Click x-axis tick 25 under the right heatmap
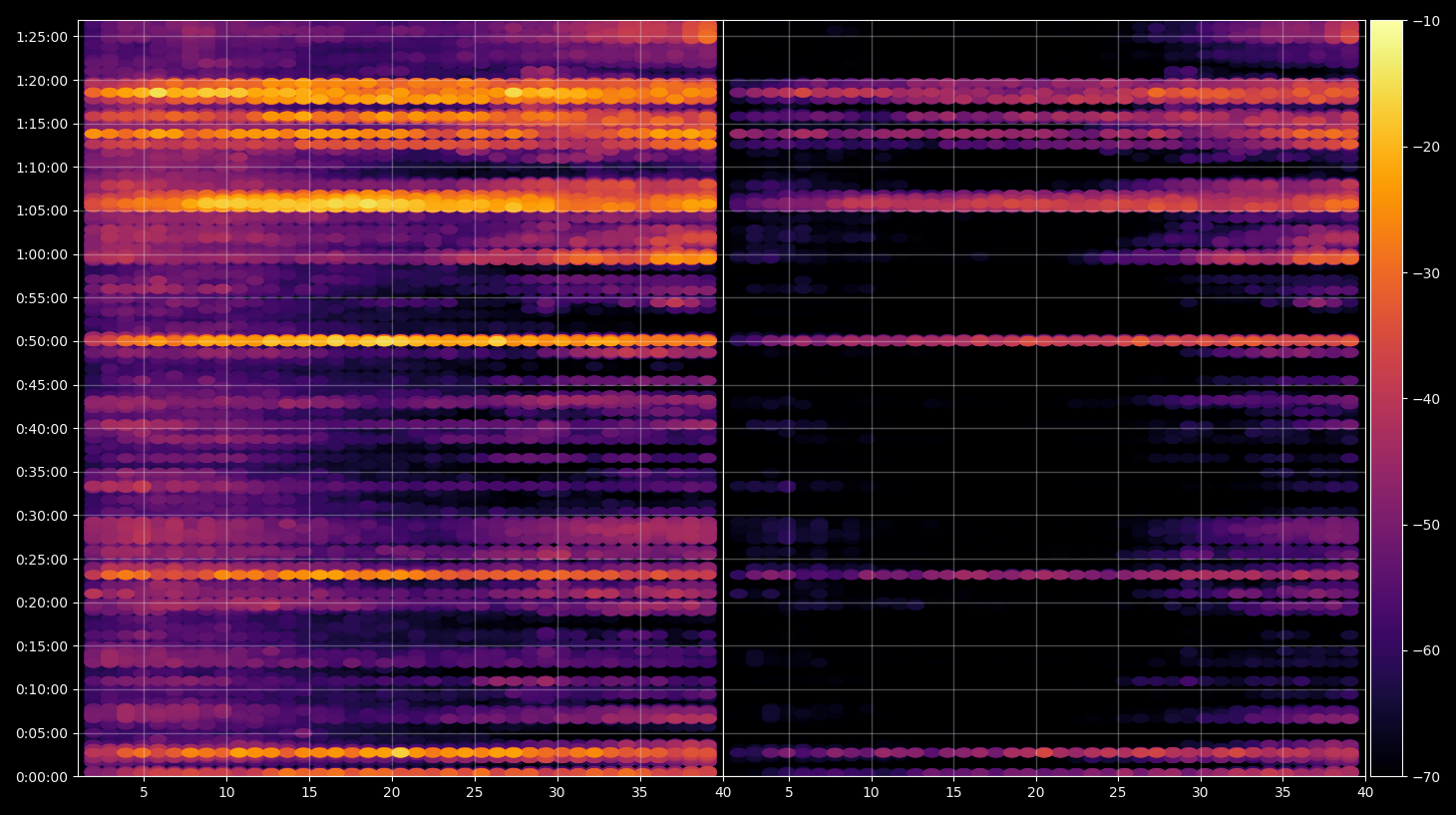Image resolution: width=1456 pixels, height=815 pixels. pyautogui.click(x=1118, y=793)
